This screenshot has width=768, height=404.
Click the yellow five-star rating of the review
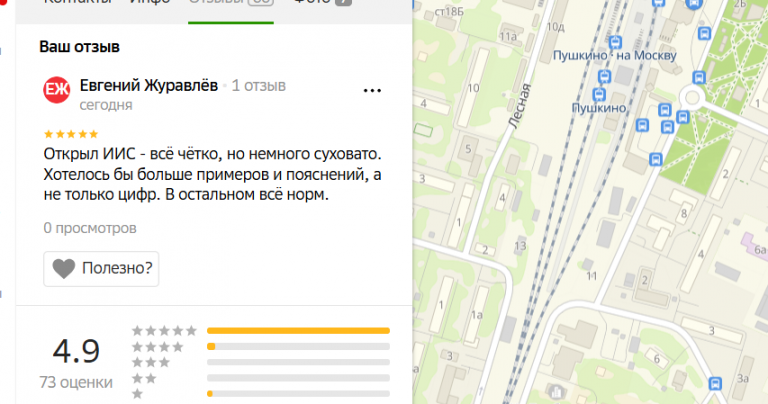pos(71,134)
